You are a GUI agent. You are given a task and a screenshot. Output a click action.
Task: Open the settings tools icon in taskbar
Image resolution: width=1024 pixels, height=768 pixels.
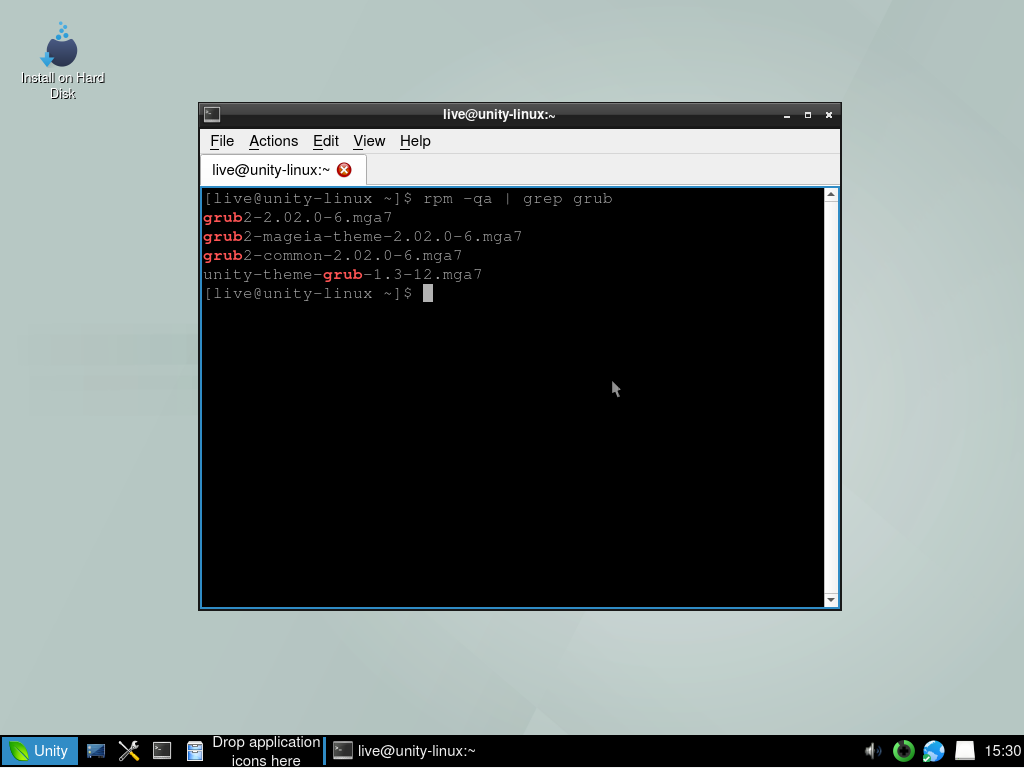(x=129, y=751)
